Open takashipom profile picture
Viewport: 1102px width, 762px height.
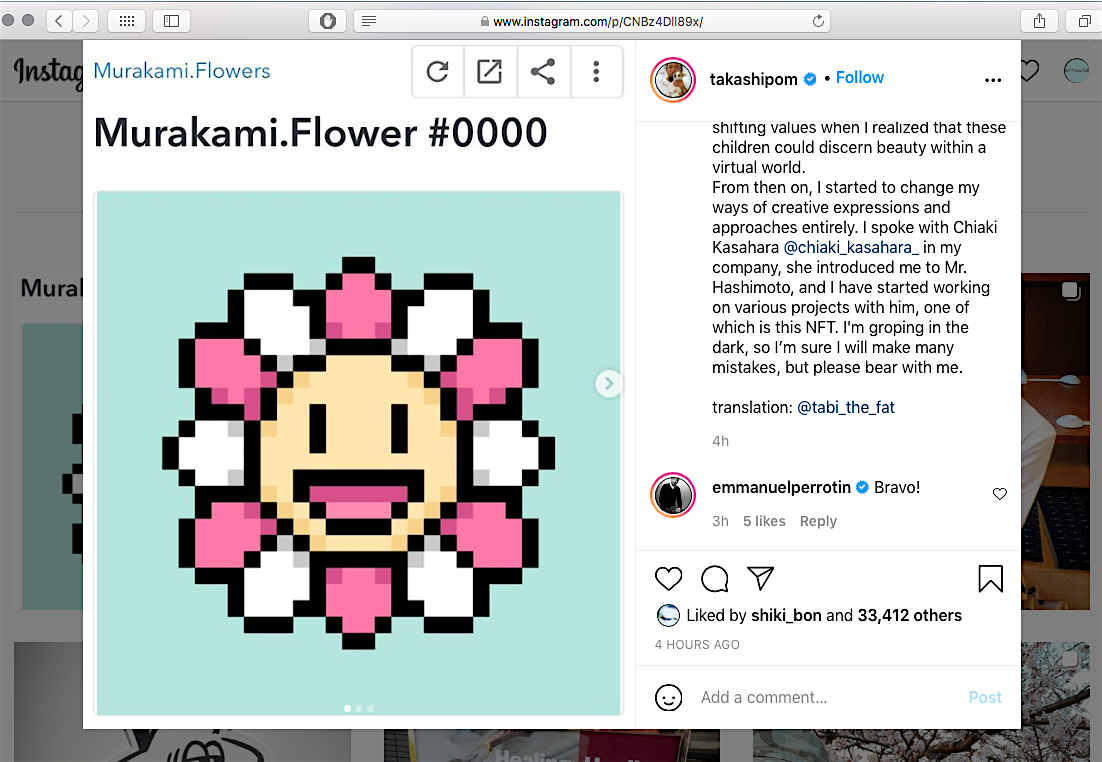pos(673,79)
